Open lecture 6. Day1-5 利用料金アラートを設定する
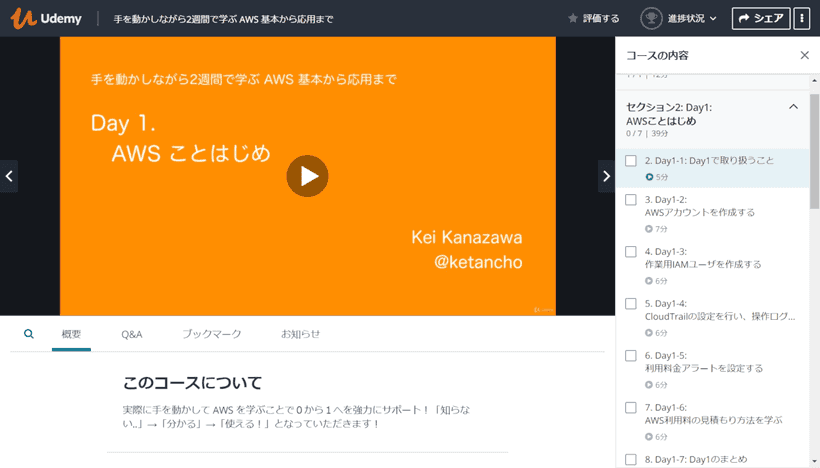Viewport: 820px width, 468px height. click(712, 369)
